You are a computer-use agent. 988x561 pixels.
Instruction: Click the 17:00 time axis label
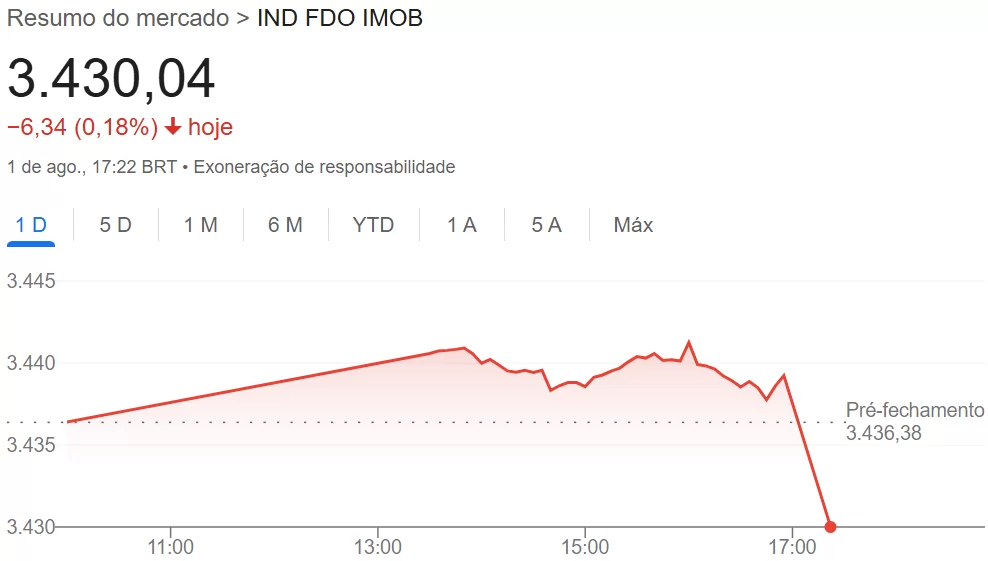tap(792, 547)
